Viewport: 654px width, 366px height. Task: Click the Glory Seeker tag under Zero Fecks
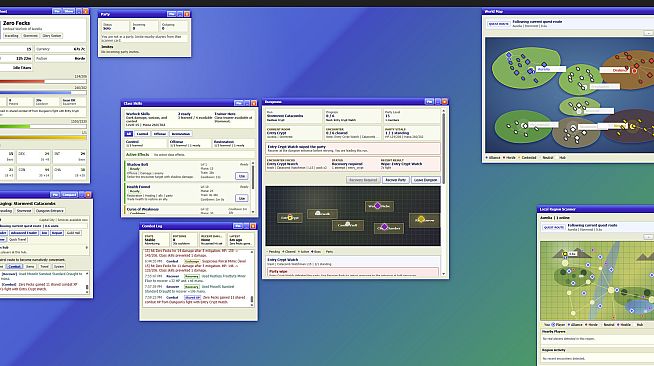pyautogui.click(x=52, y=36)
